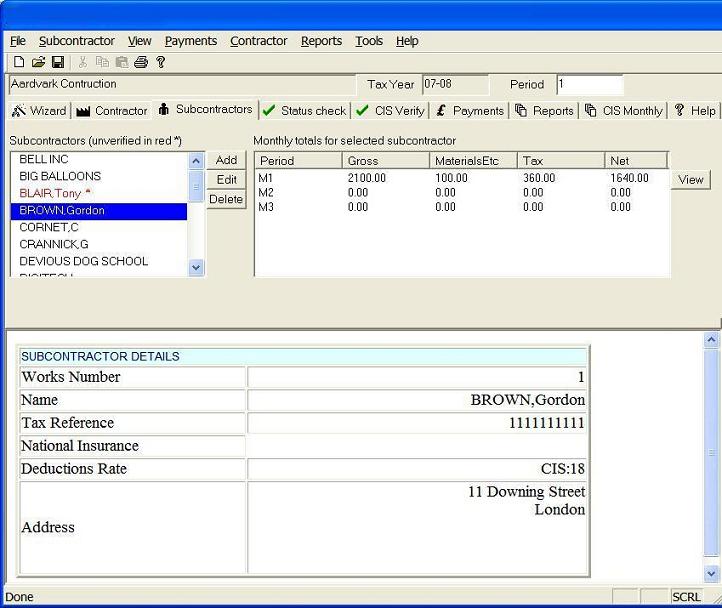
Task: Click the M1 gross value 2100.00
Action: (x=367, y=178)
